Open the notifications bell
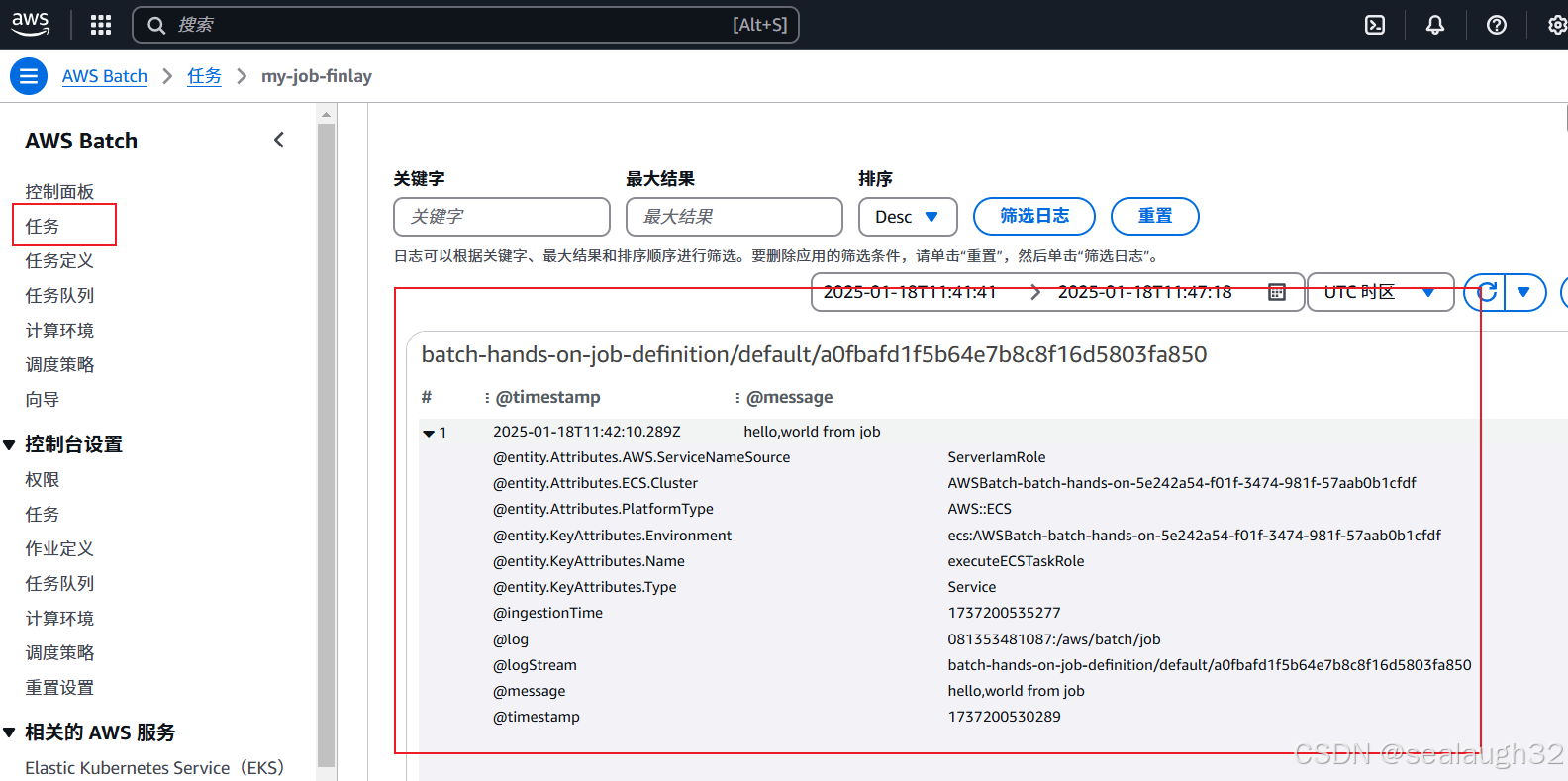 1435,25
